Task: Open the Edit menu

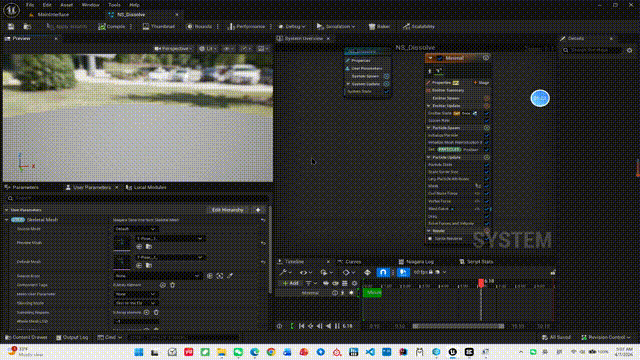Action: tap(47, 5)
